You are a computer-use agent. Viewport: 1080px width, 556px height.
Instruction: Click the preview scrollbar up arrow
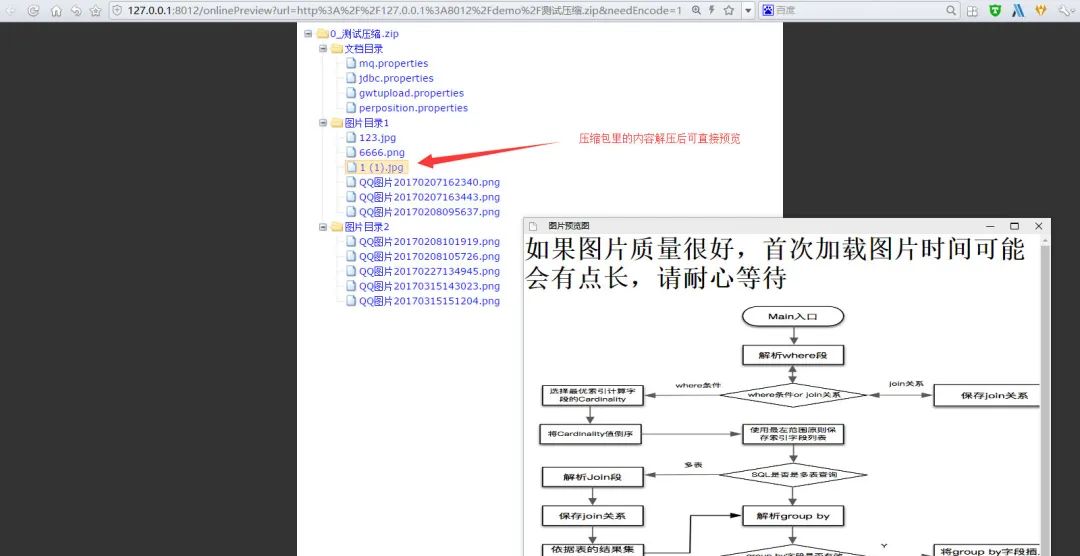[1045, 240]
